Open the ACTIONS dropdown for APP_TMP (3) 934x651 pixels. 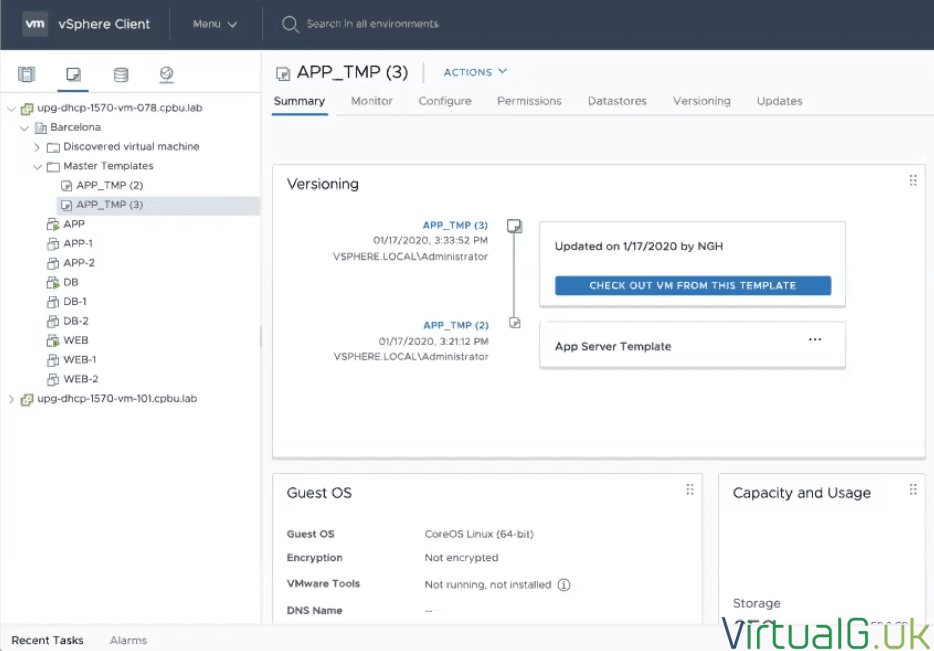(x=475, y=72)
